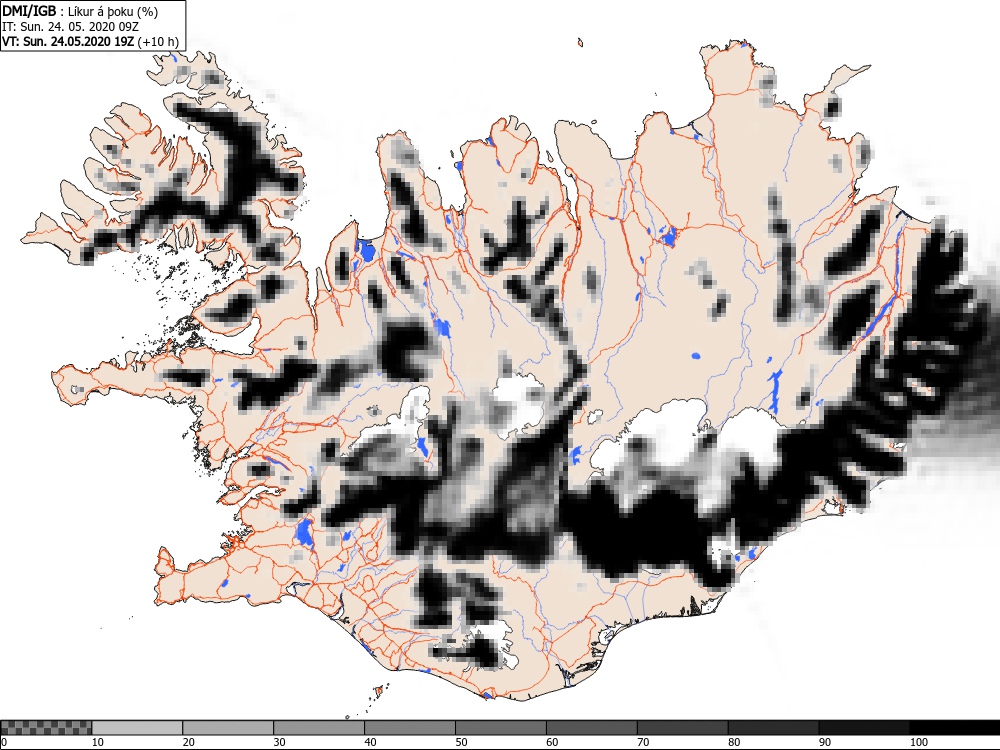1000x750 pixels.
Task: Click the '0' label on the legend scale
Action: click(x=4, y=742)
